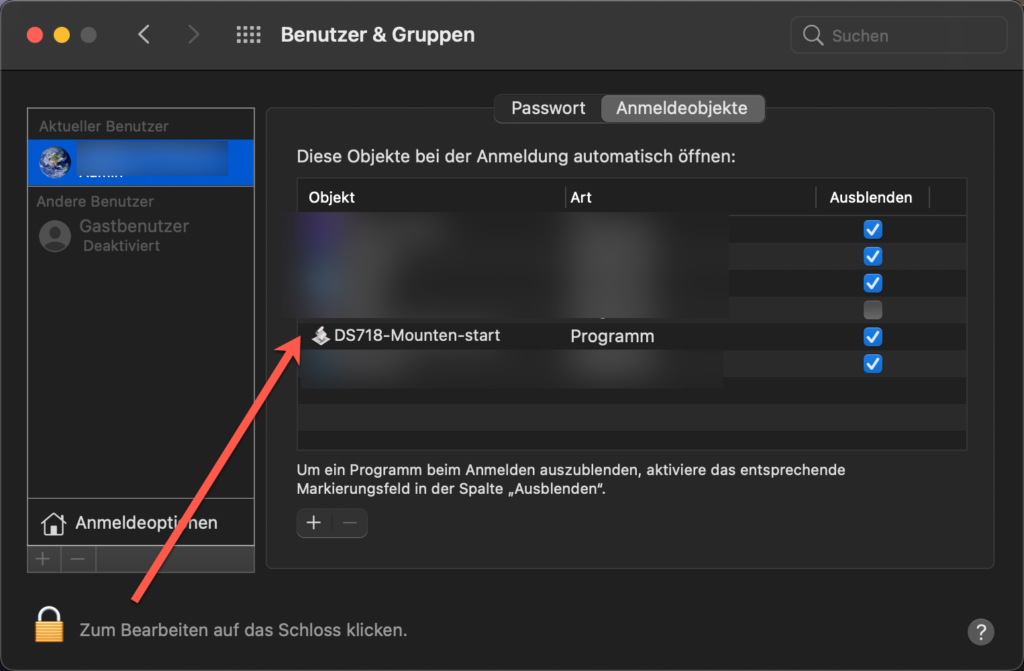Open the Anmeldeobjekte tab
Viewport: 1024px width, 671px height.
coord(682,108)
